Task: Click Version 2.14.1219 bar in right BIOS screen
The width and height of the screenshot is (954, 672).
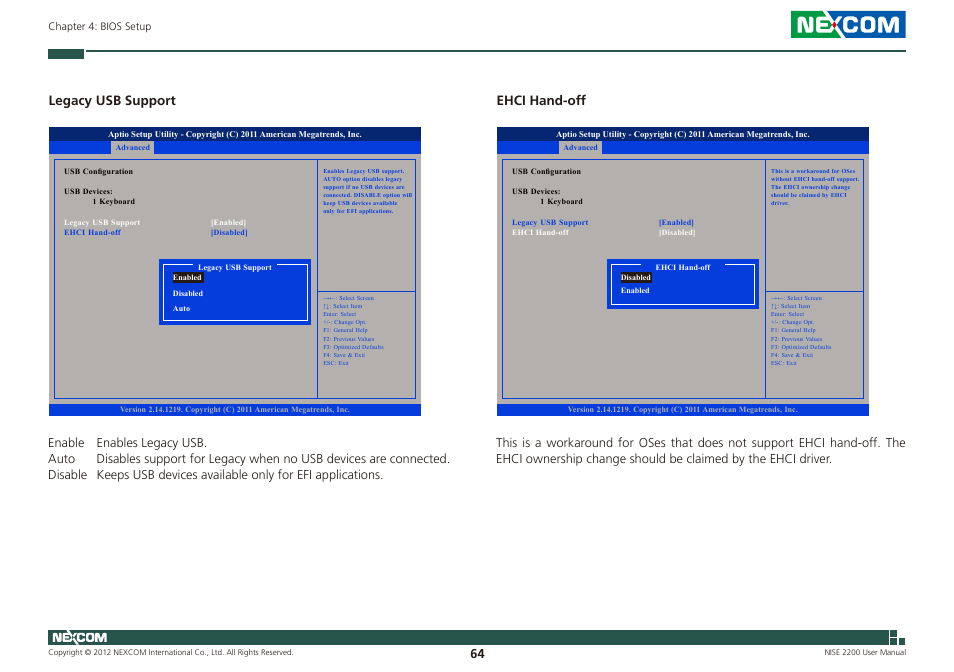Action: pyautogui.click(x=683, y=410)
